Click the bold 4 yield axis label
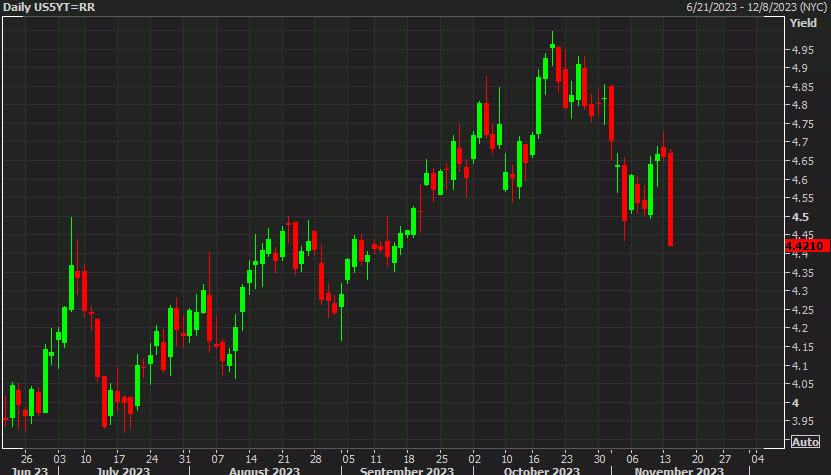831x475 pixels. [795, 403]
